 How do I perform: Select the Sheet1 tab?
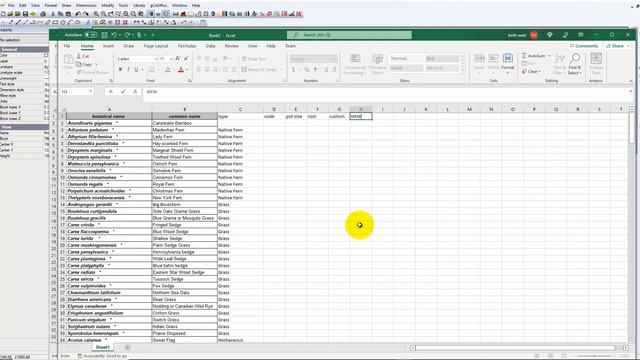pyautogui.click(x=102, y=347)
